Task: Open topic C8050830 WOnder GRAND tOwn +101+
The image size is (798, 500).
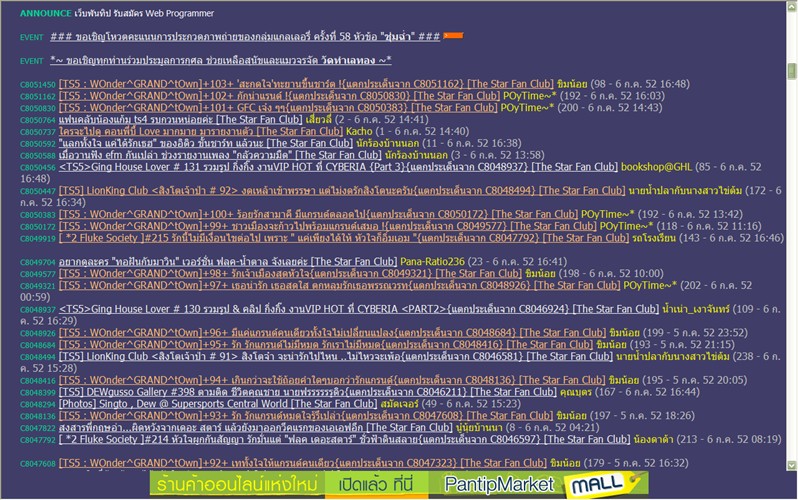Action: [x=278, y=107]
